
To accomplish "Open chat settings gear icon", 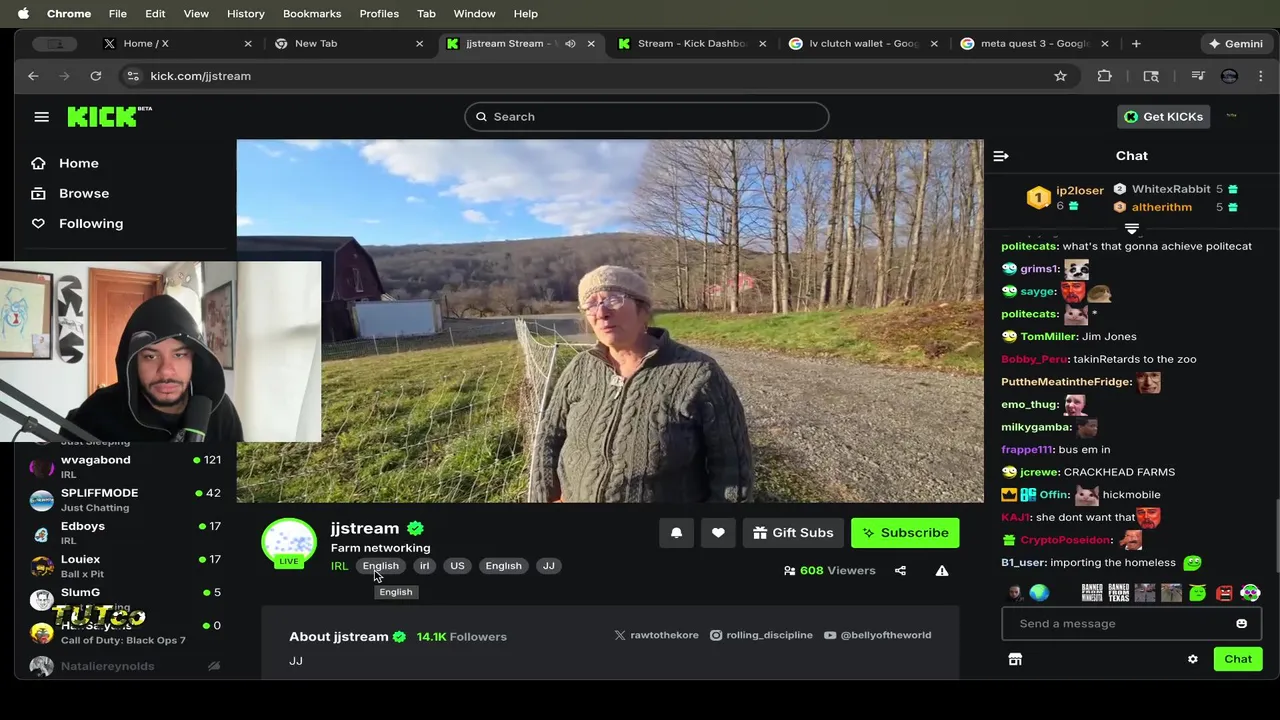I will [x=1192, y=659].
